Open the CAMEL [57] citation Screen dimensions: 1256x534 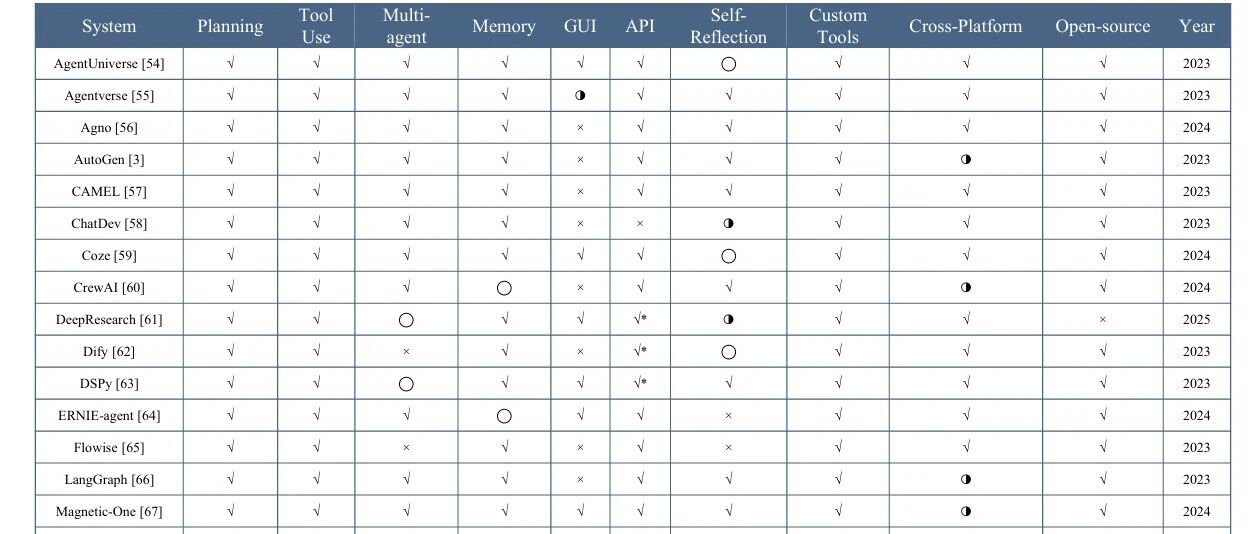[109, 192]
